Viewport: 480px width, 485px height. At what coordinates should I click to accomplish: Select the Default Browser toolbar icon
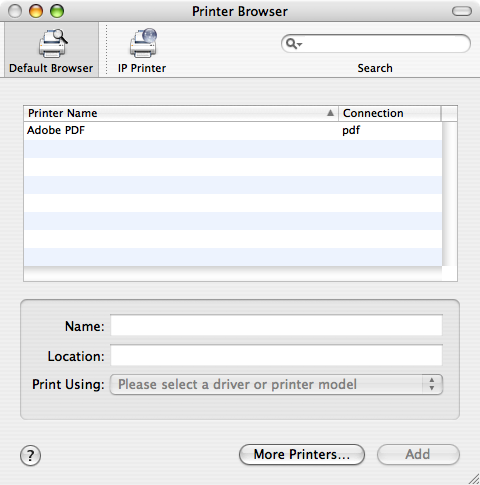click(x=51, y=50)
